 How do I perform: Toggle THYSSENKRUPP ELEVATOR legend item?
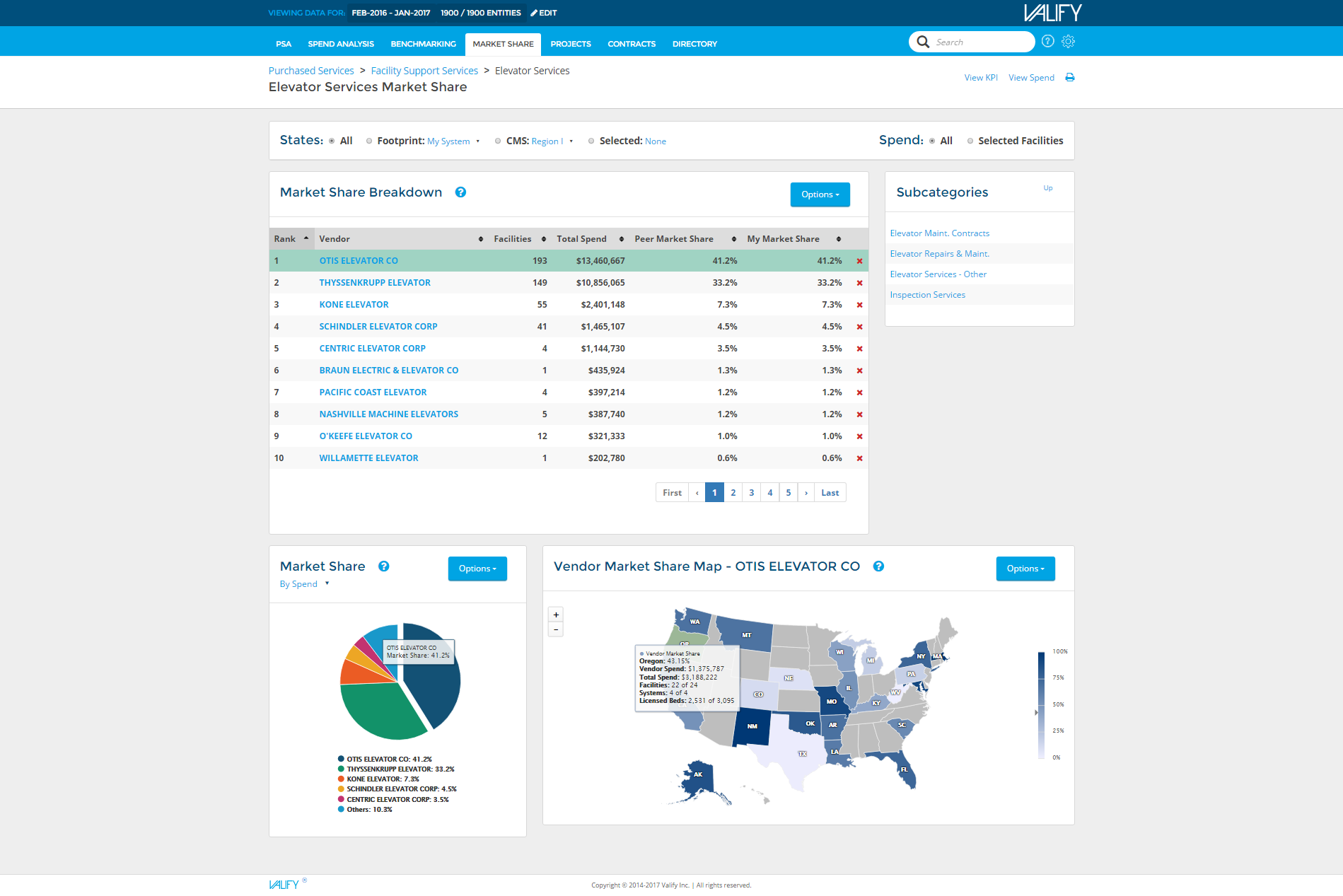pyautogui.click(x=396, y=769)
